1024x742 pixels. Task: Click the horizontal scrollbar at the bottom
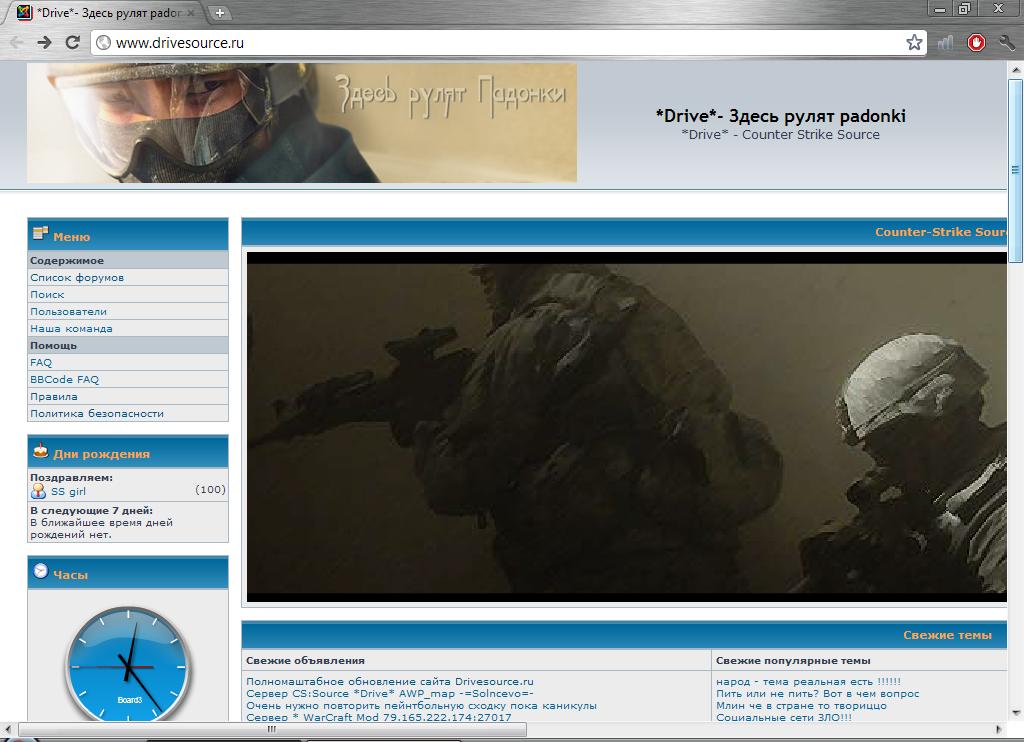[x=270, y=730]
